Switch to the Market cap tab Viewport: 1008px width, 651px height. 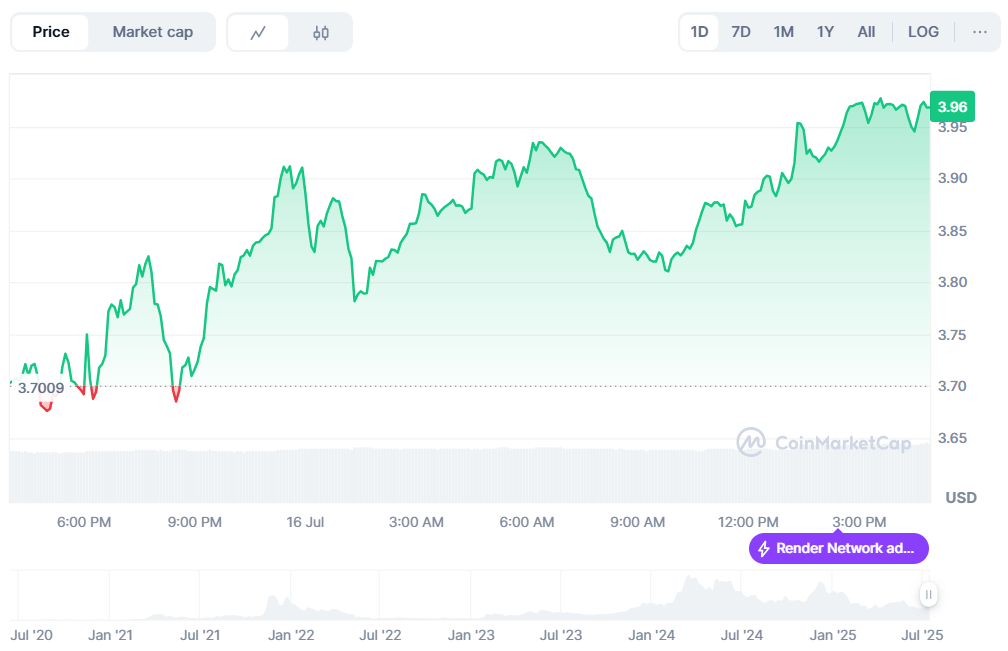click(152, 32)
